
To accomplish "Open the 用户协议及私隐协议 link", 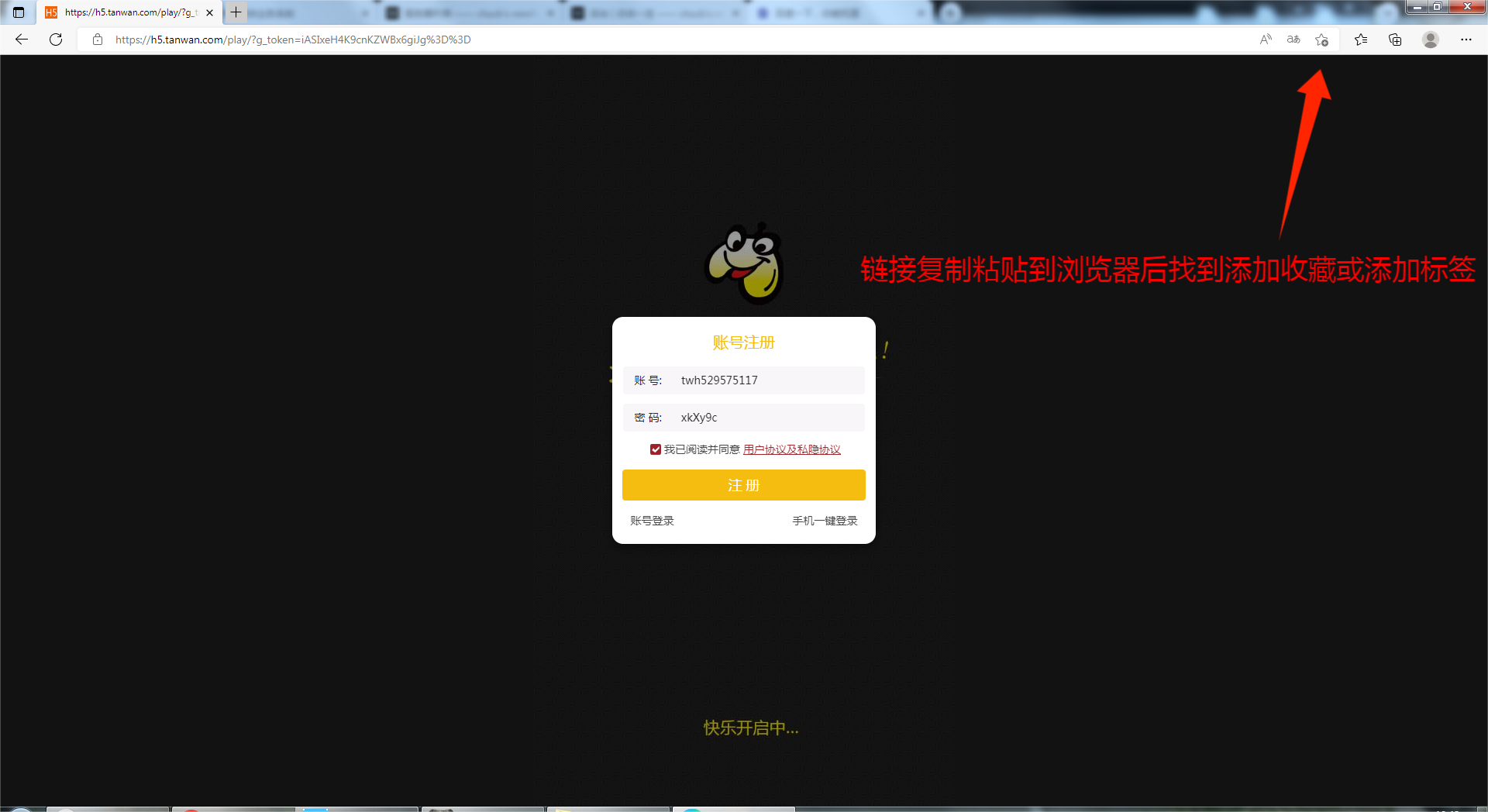I will [x=791, y=449].
